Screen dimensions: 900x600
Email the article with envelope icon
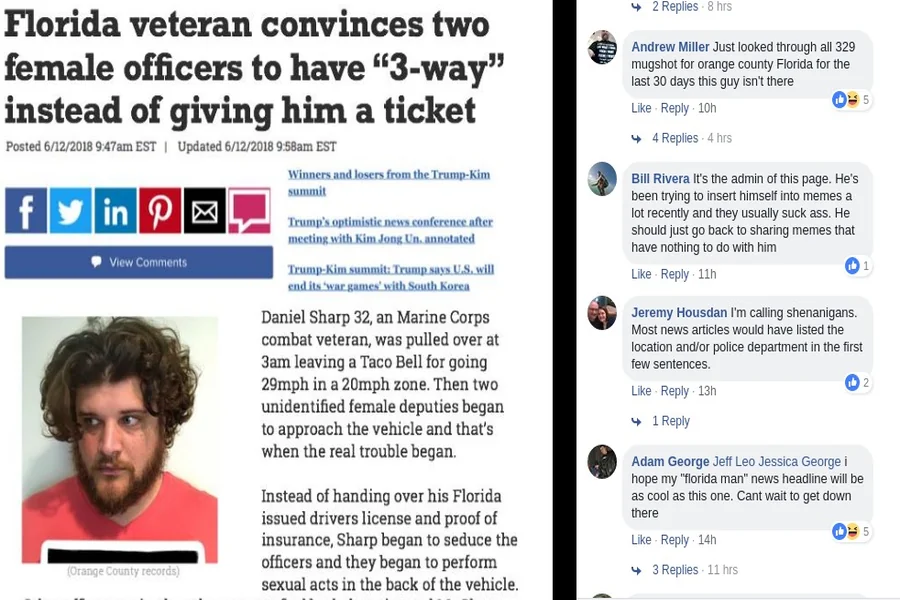click(205, 210)
